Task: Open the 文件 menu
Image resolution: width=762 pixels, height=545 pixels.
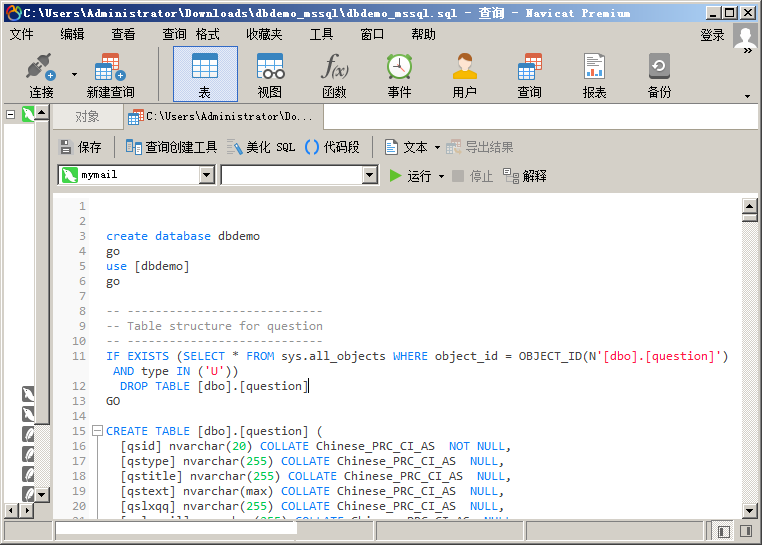Action: point(21,34)
